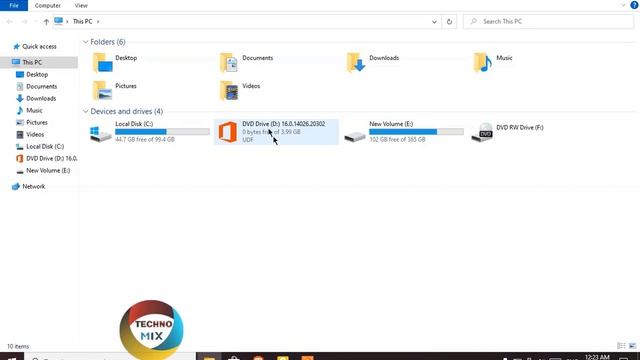Switch to large icons view in status bar
Viewport: 640px width, 360px height.
pyautogui.click(x=632, y=346)
